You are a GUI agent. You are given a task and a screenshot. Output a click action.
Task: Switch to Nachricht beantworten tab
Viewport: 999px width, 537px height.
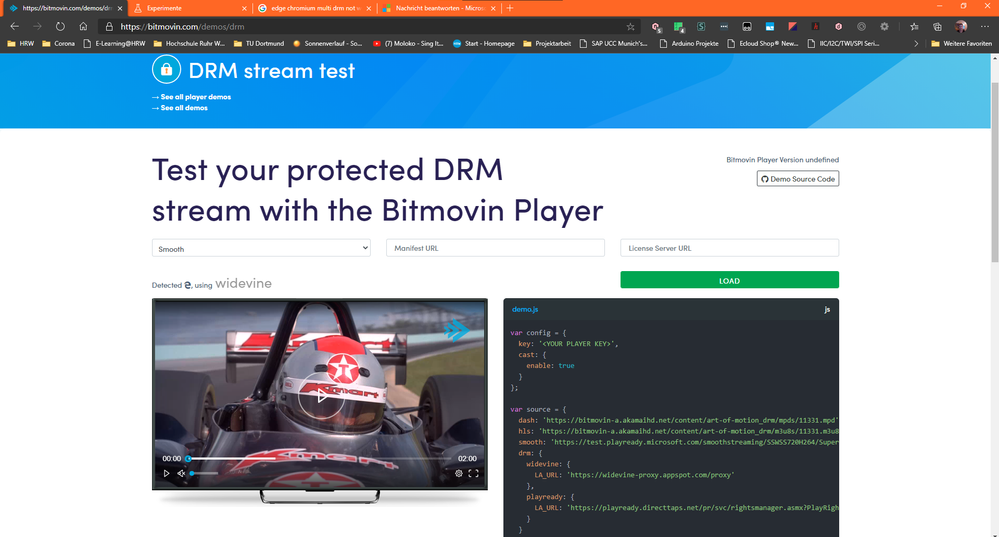pyautogui.click(x=438, y=8)
